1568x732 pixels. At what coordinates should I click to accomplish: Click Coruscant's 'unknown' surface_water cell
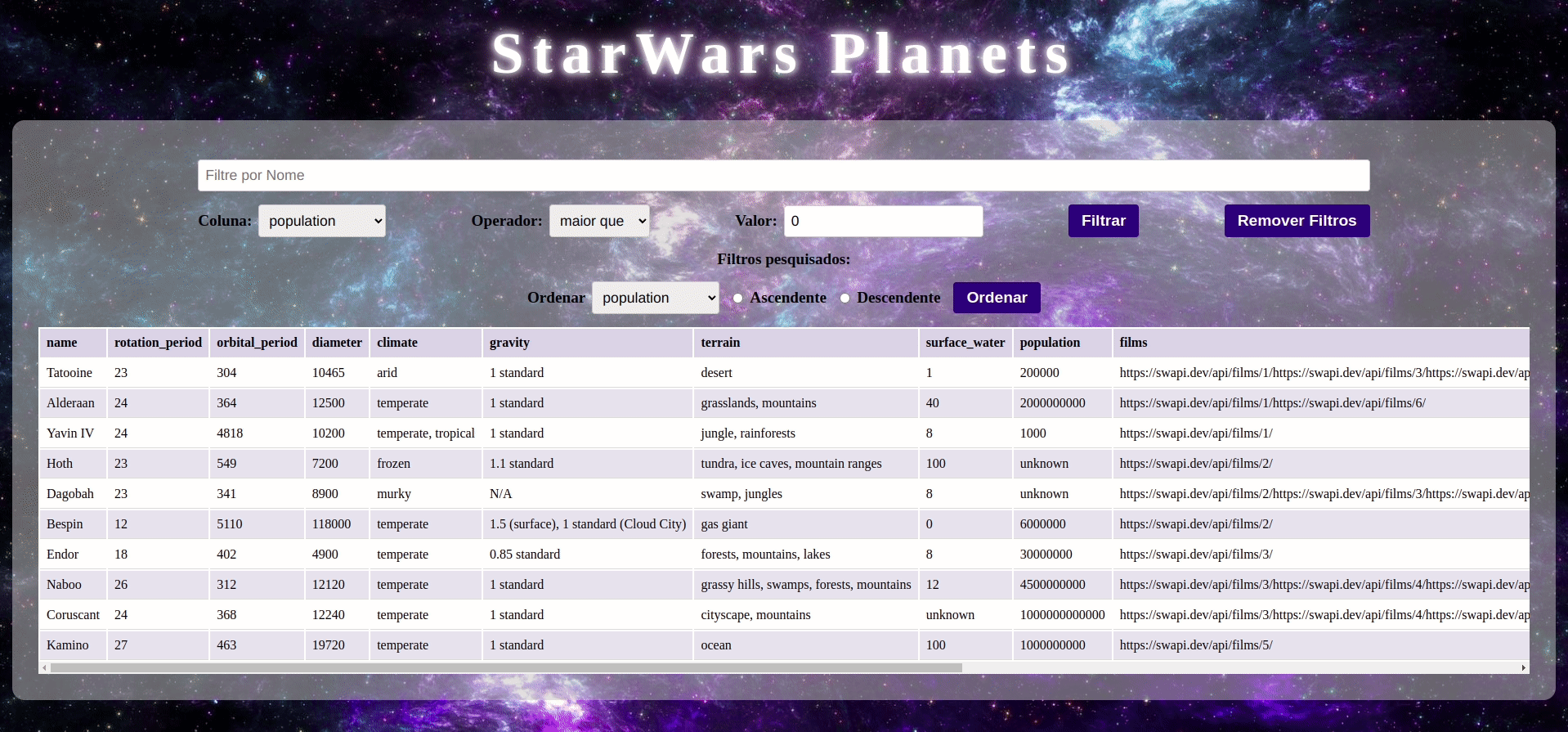[965, 615]
